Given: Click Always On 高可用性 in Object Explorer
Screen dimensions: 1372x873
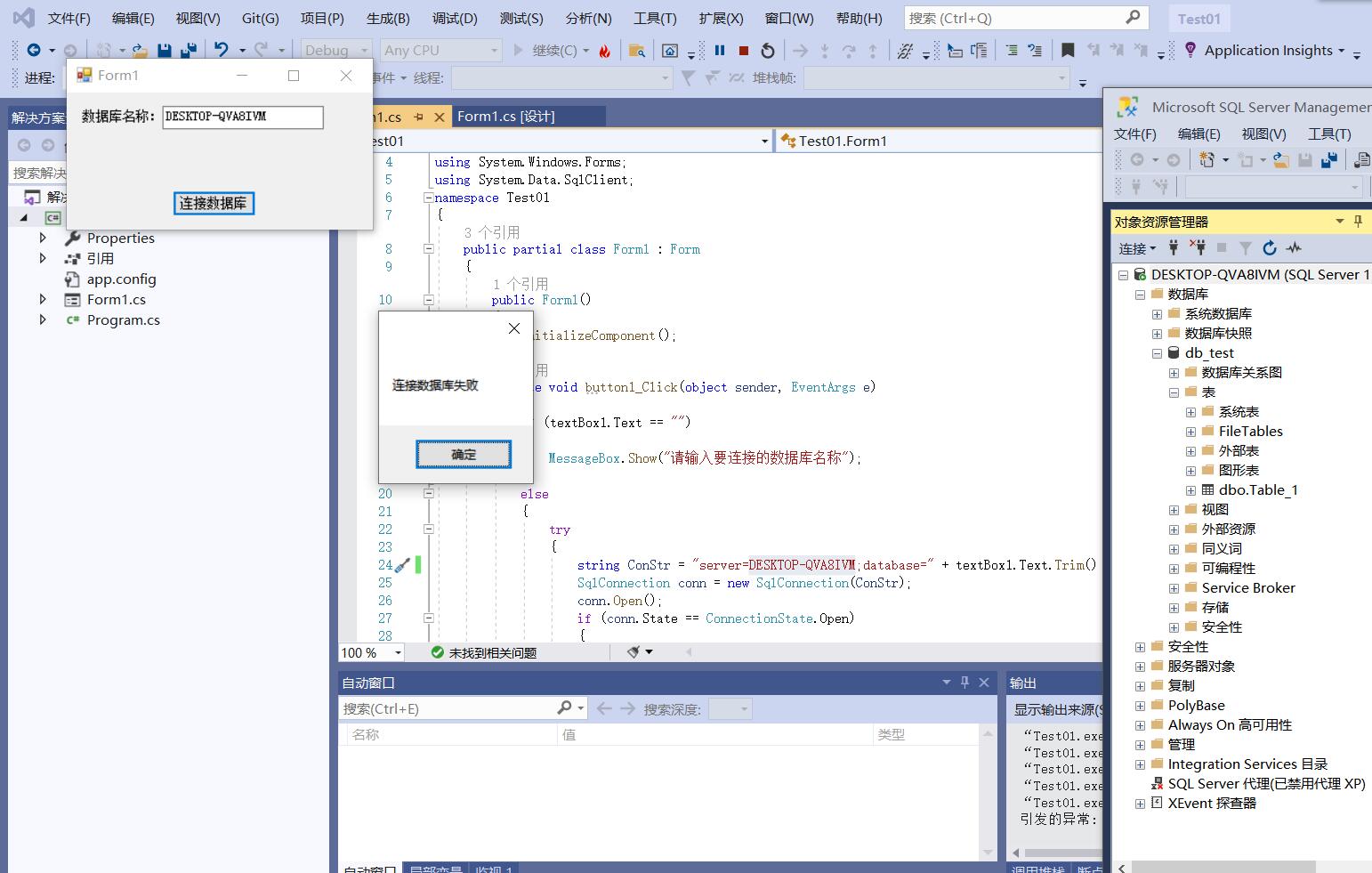Looking at the screenshot, I should [x=1230, y=725].
